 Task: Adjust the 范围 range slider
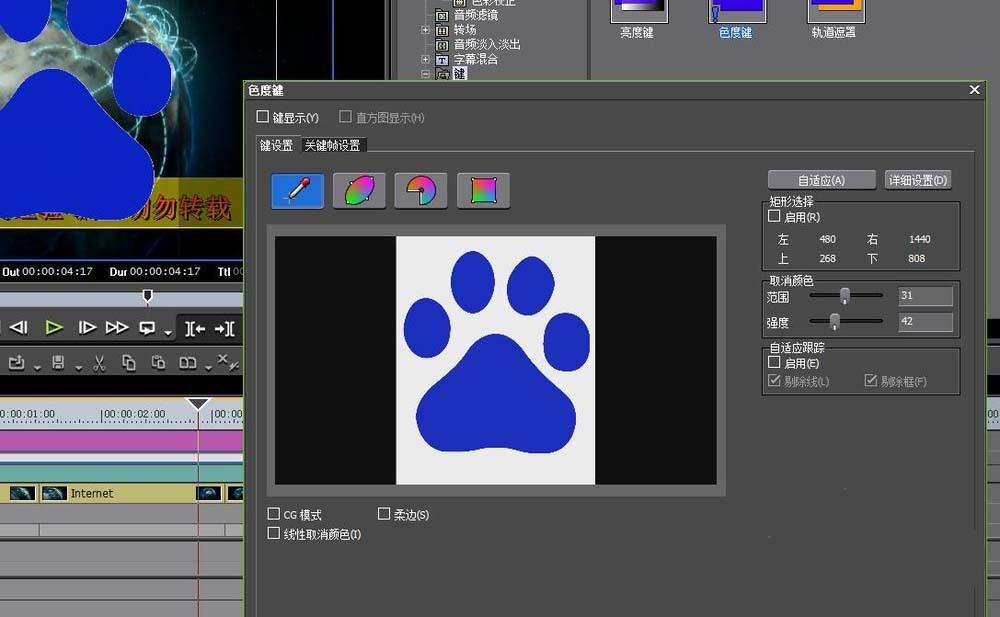coord(843,295)
